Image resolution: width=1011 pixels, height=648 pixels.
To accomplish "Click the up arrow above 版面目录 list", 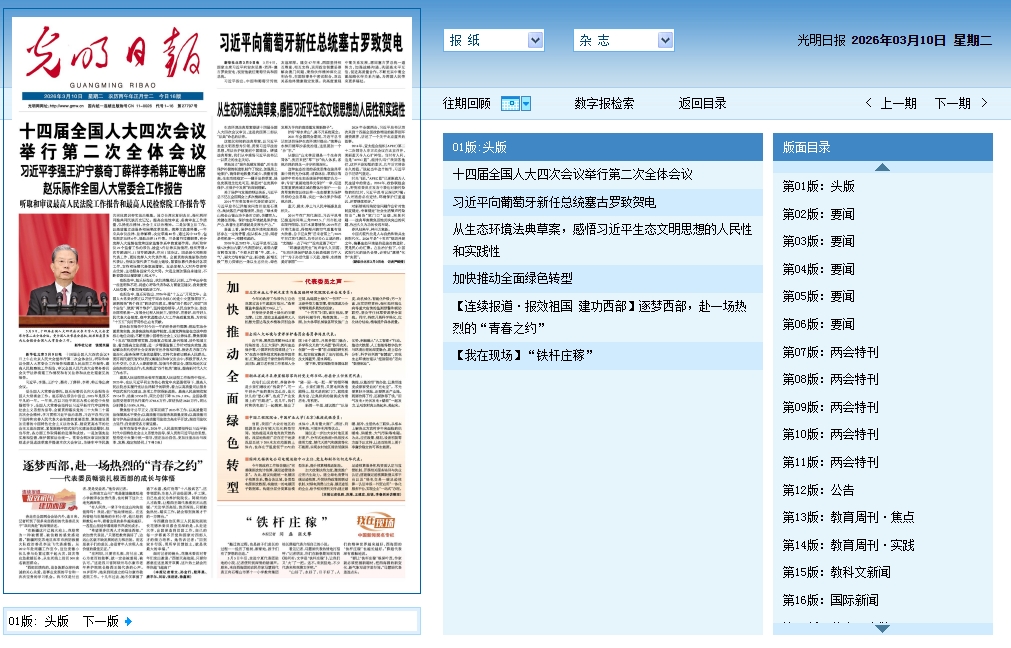I will (882, 167).
